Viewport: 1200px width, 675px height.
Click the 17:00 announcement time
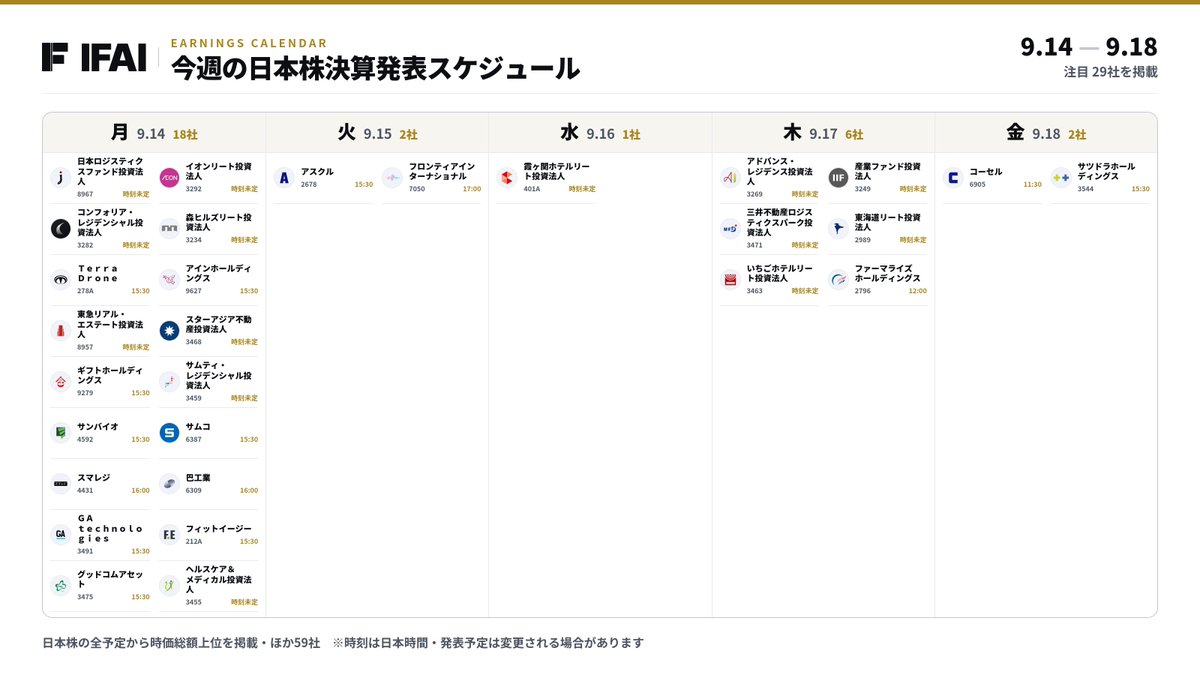pyautogui.click(x=472, y=189)
